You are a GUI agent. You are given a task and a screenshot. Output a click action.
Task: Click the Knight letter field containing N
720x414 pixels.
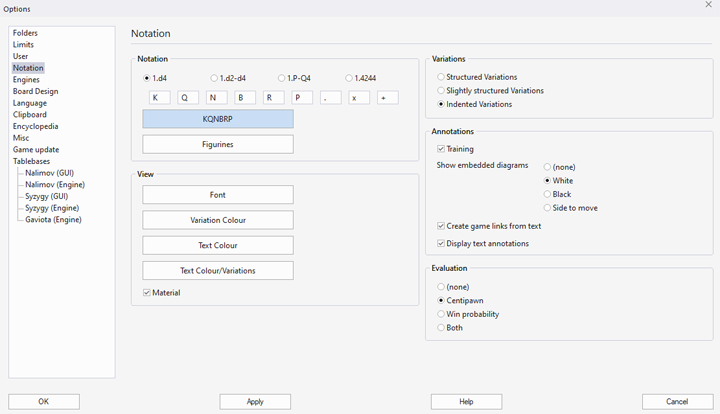coord(217,98)
